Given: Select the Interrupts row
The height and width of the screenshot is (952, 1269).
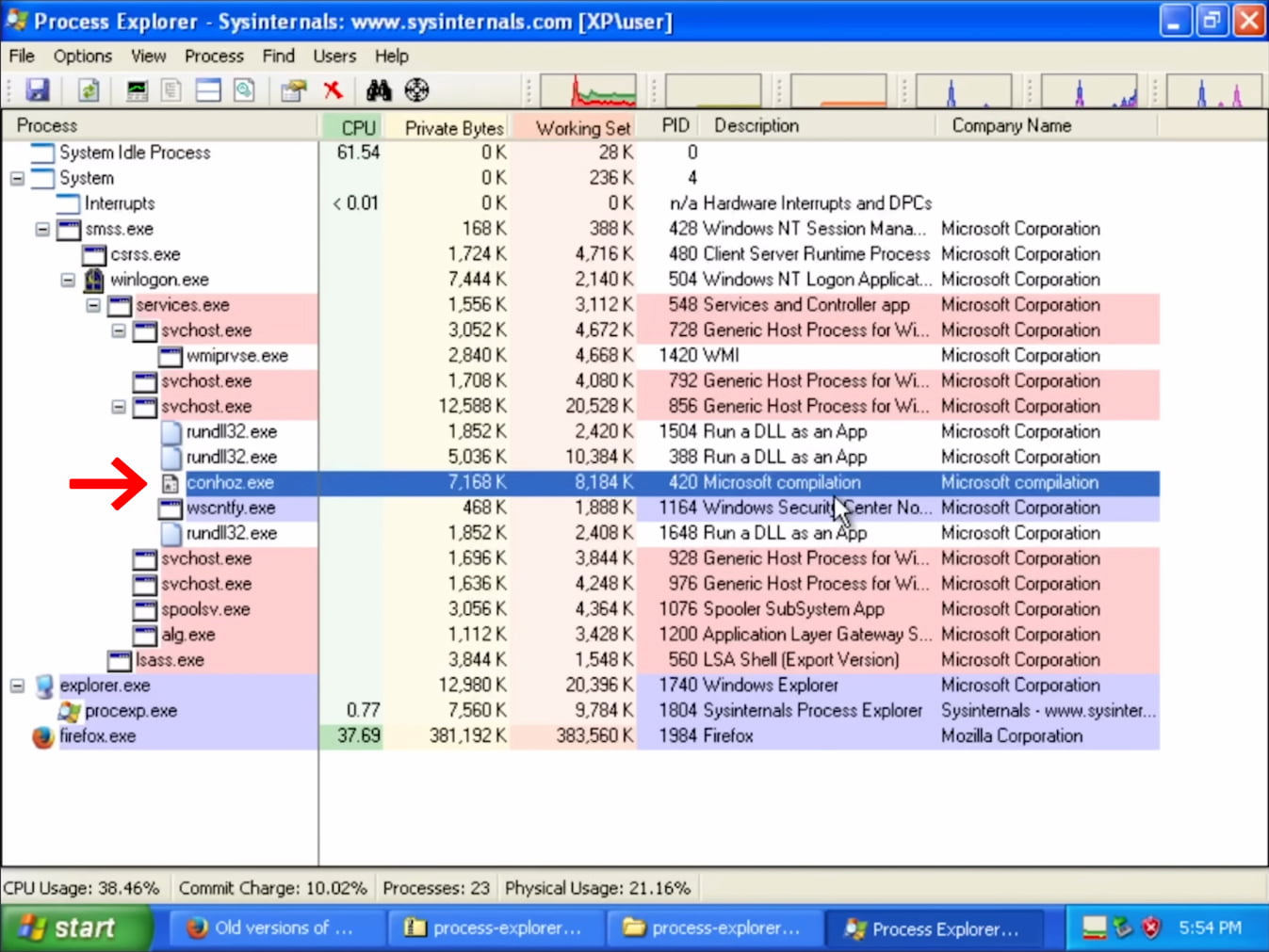Looking at the screenshot, I should (x=580, y=203).
